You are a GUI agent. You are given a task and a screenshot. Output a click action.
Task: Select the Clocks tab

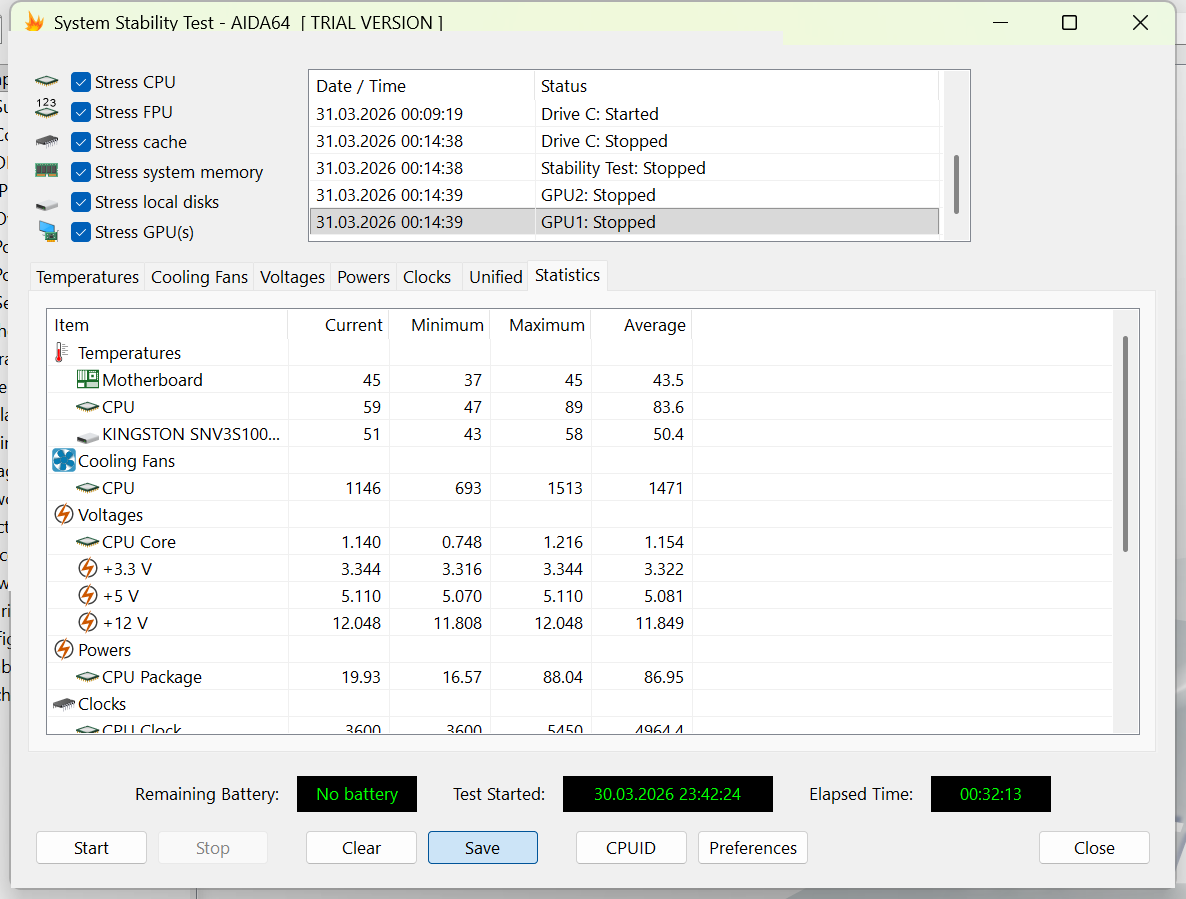point(427,277)
